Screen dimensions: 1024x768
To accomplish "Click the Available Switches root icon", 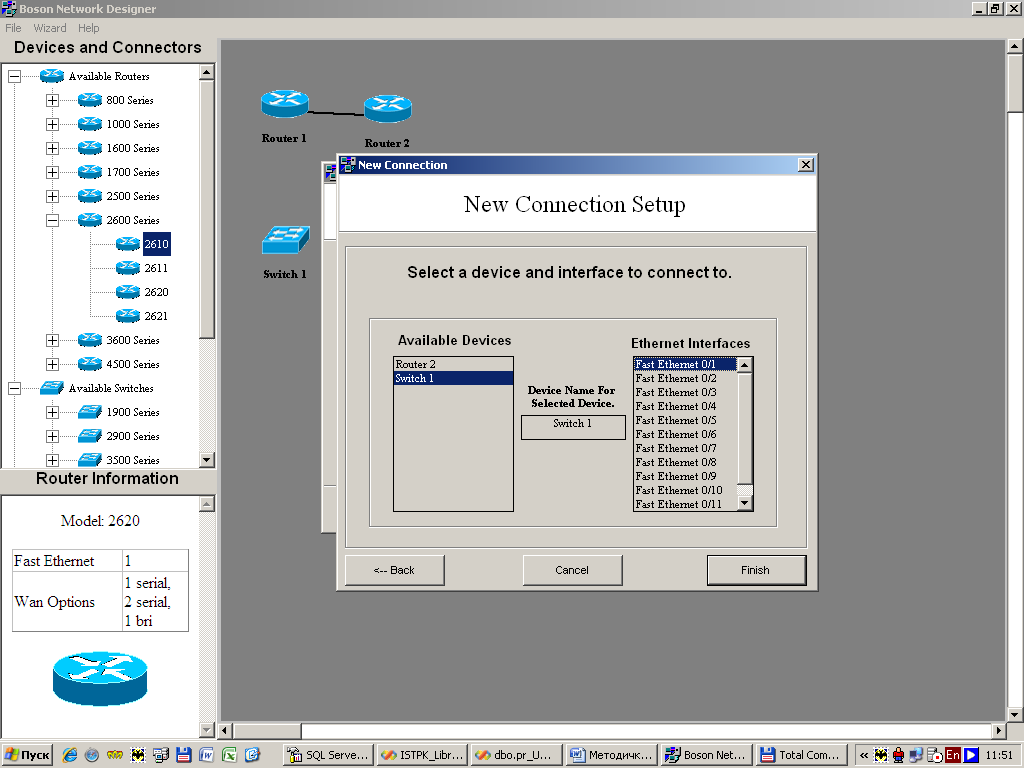I will pos(52,388).
